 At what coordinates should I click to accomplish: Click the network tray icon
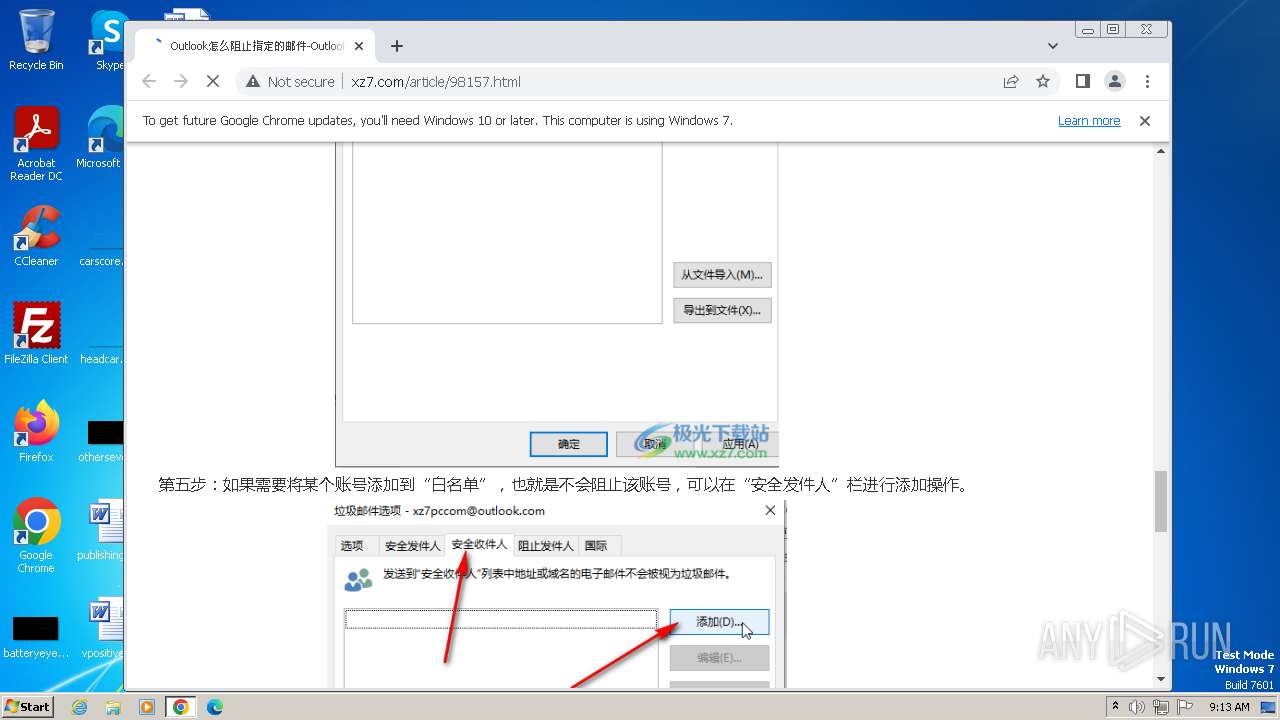click(1160, 707)
